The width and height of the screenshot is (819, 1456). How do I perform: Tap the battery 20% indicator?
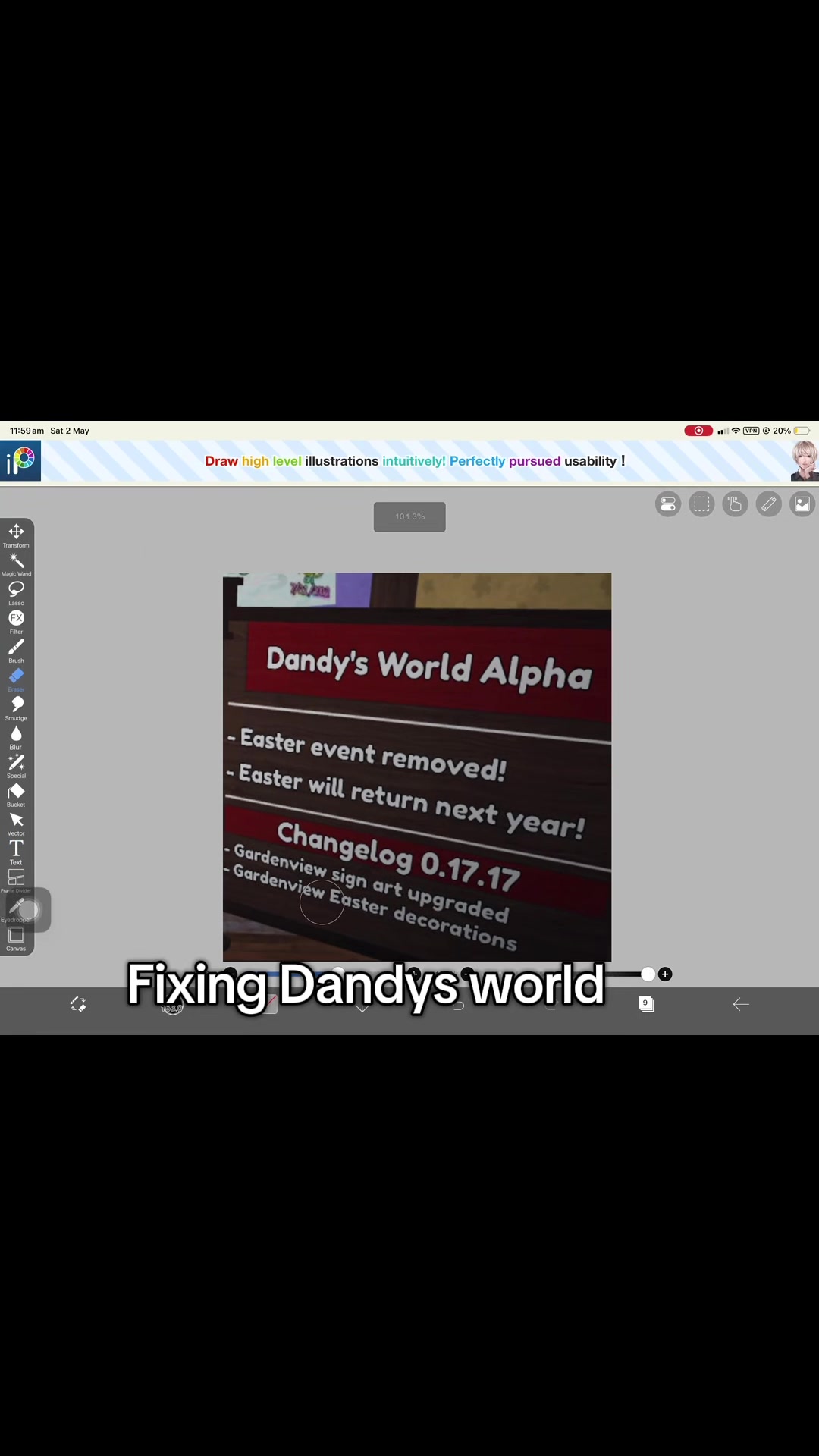pyautogui.click(x=791, y=431)
